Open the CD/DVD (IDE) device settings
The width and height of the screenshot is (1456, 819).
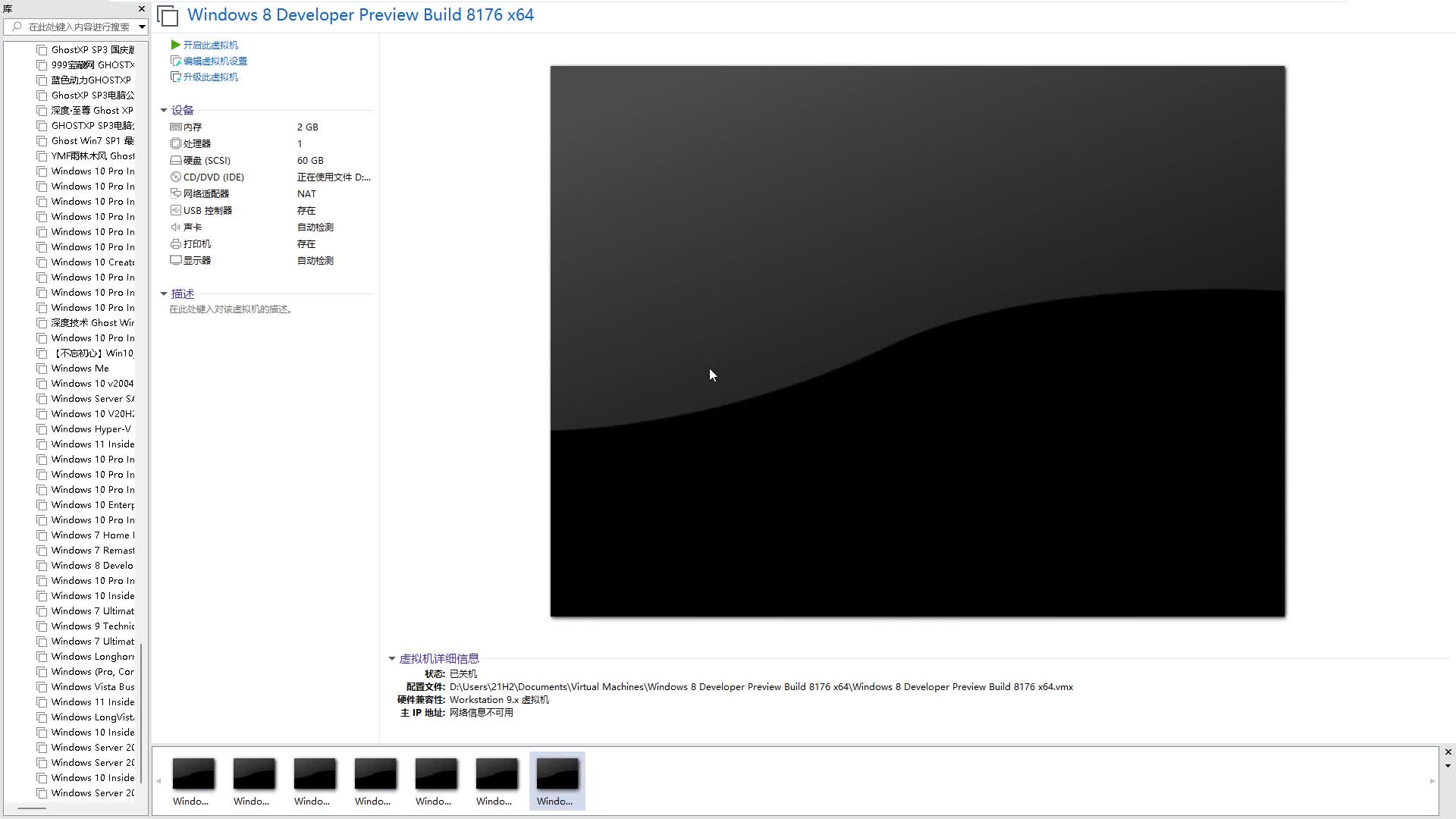(215, 177)
